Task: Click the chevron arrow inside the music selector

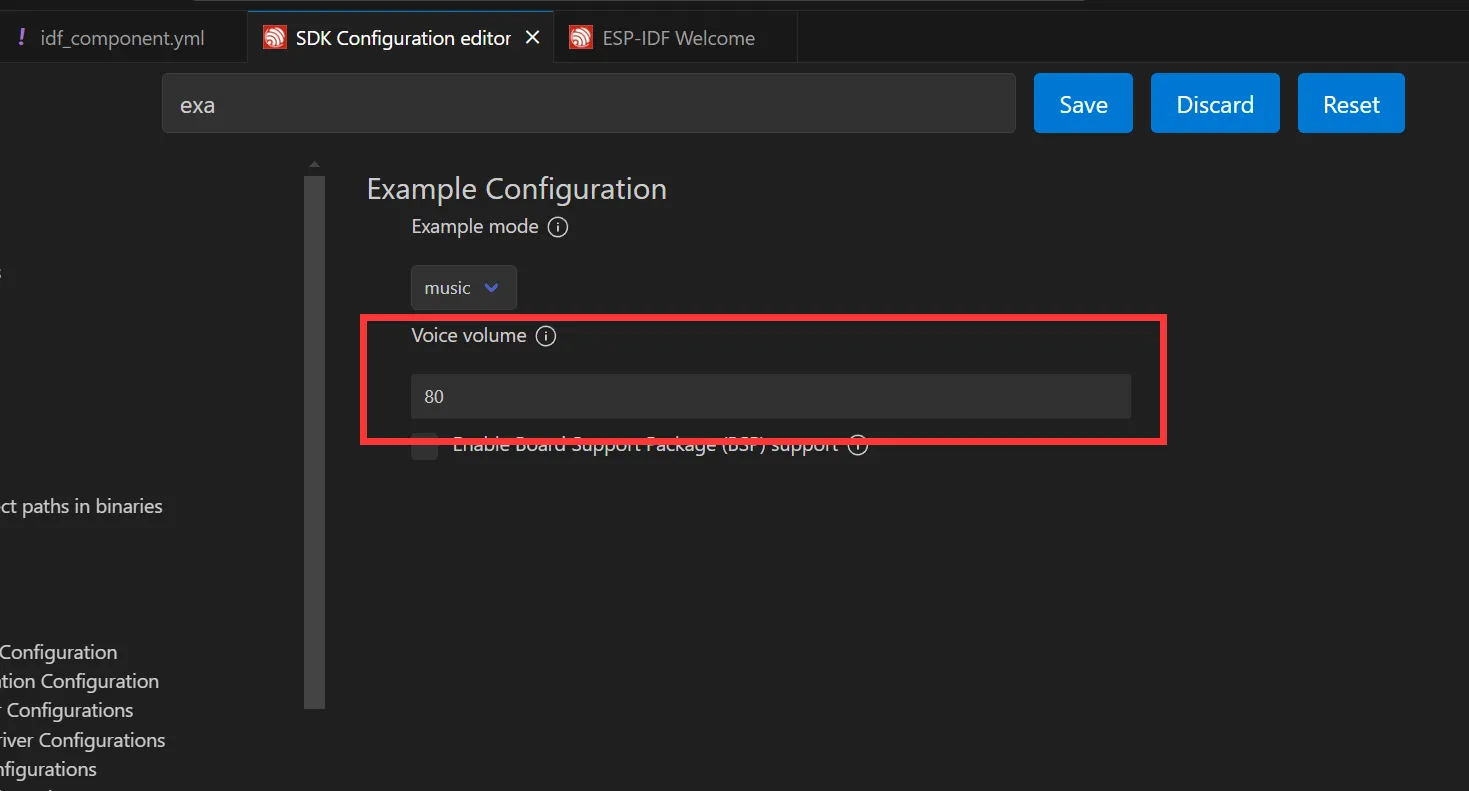Action: coord(491,287)
